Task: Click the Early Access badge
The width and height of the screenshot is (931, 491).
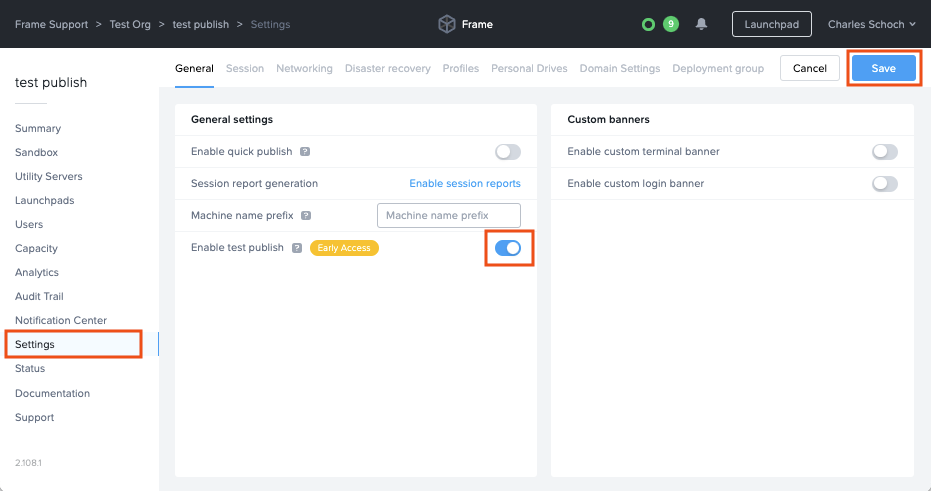Action: pos(344,248)
